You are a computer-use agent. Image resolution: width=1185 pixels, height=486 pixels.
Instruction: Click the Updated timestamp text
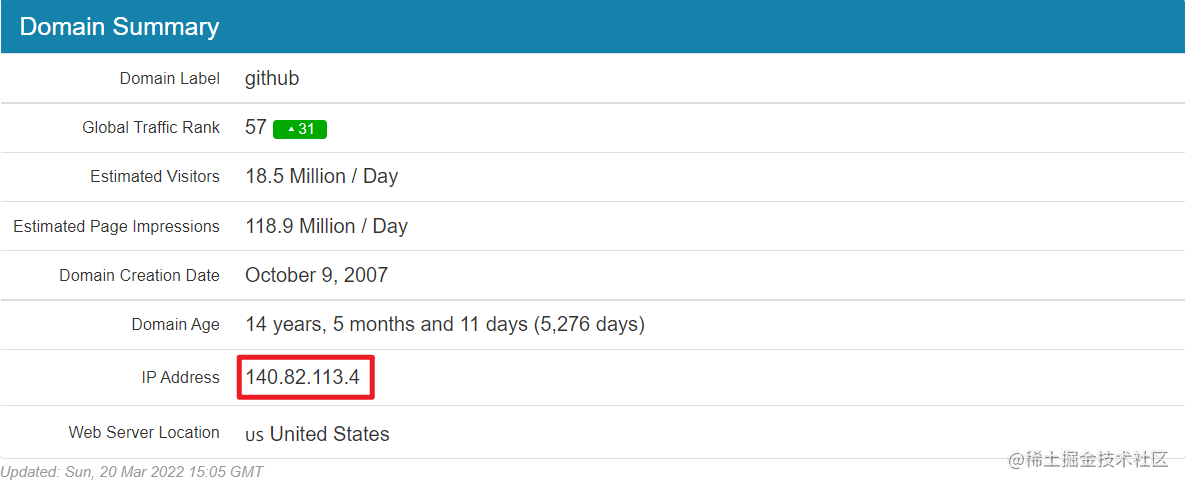[132, 471]
